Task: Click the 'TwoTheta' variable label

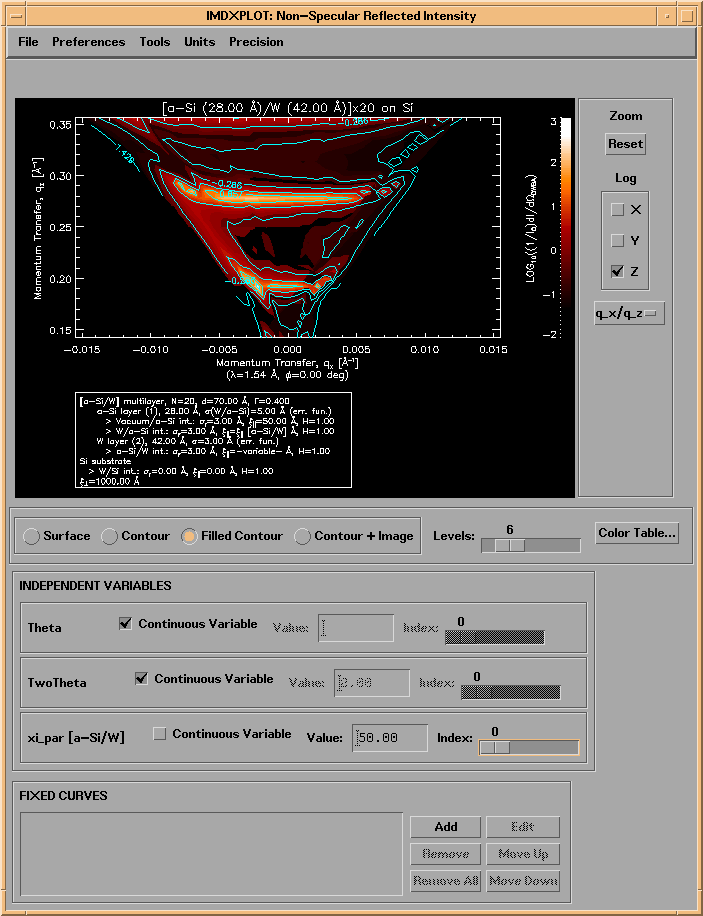Action: [x=57, y=683]
